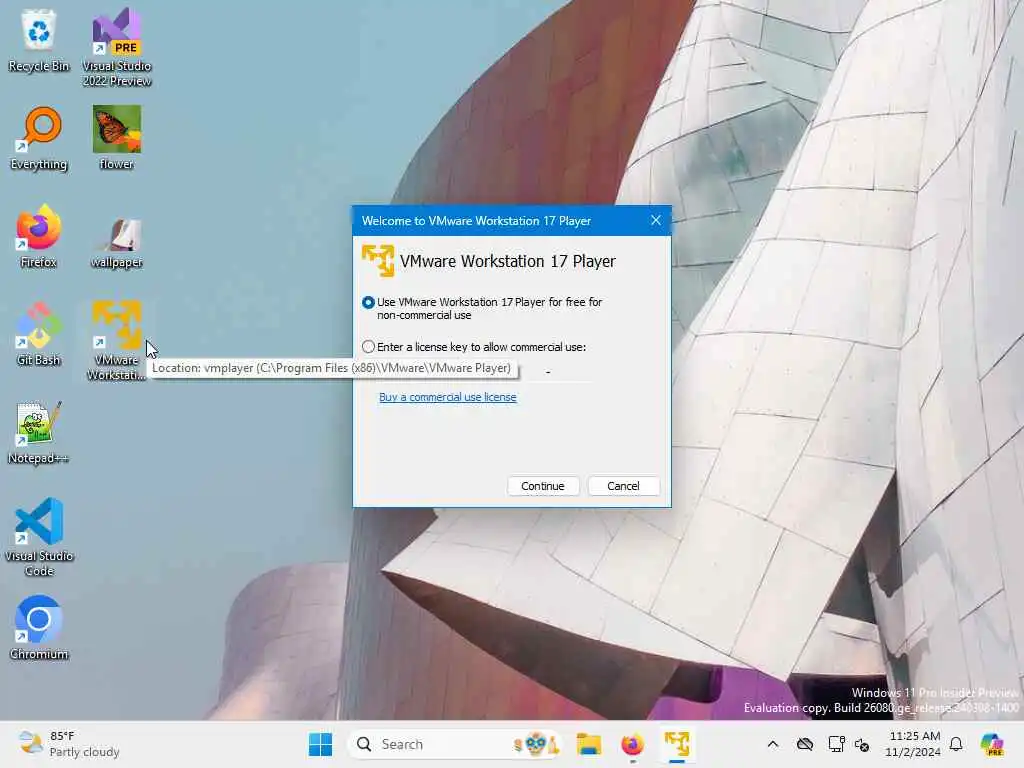
Task: Click the OneDrive tray icon
Action: pyautogui.click(x=805, y=744)
